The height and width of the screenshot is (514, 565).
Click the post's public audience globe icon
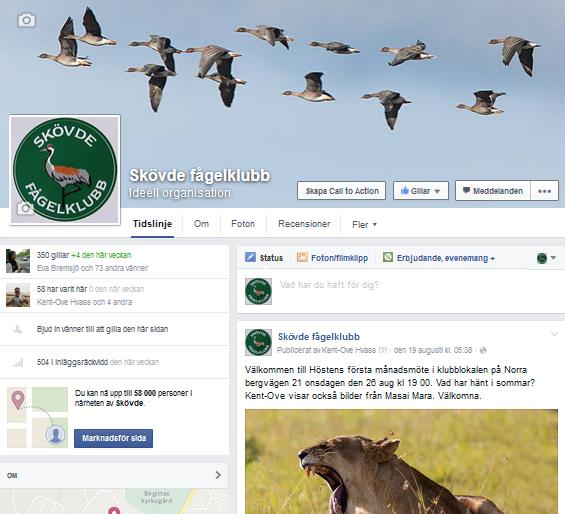483,350
